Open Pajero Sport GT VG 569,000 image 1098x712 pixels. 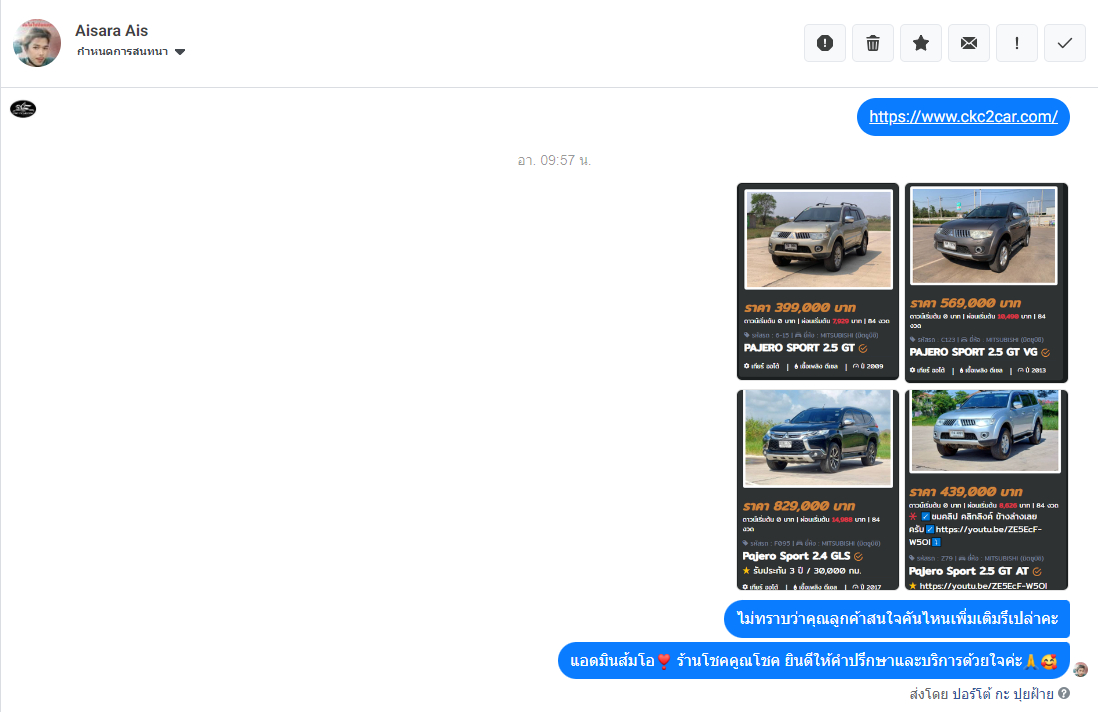pos(986,282)
